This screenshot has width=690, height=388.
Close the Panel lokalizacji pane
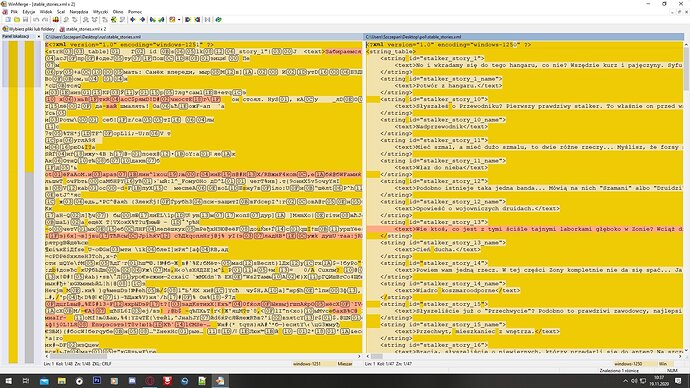pyautogui.click(x=39, y=37)
